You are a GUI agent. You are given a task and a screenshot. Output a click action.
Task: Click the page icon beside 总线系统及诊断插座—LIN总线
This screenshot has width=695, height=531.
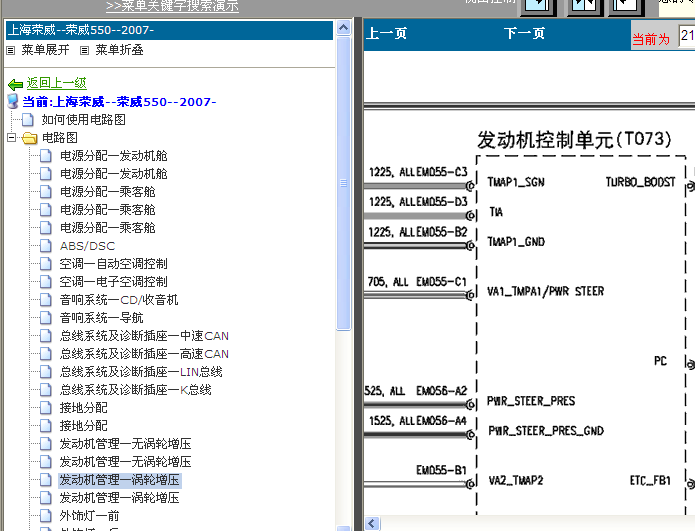(46, 371)
